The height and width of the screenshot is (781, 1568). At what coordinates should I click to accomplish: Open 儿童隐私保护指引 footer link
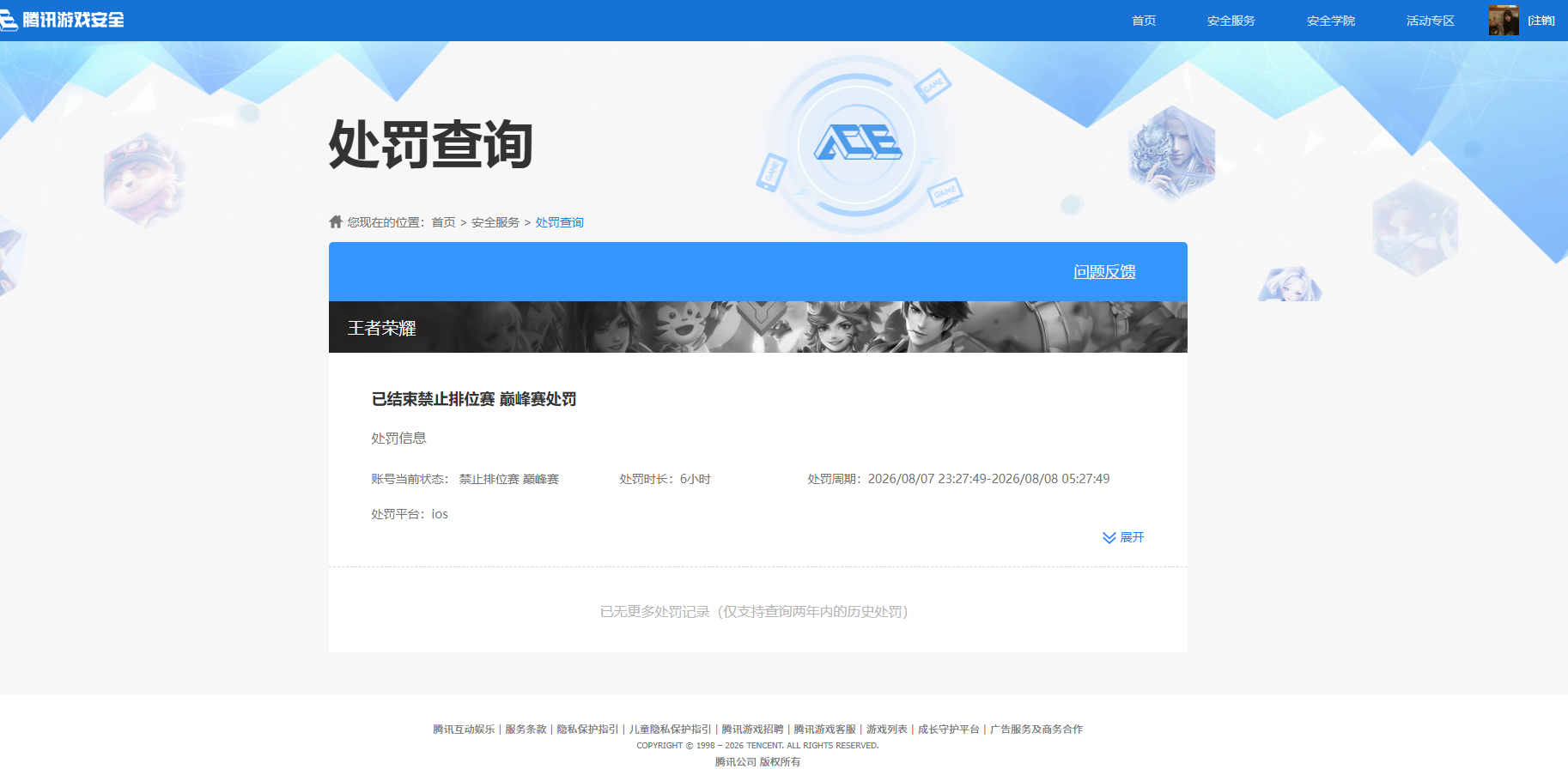670,730
